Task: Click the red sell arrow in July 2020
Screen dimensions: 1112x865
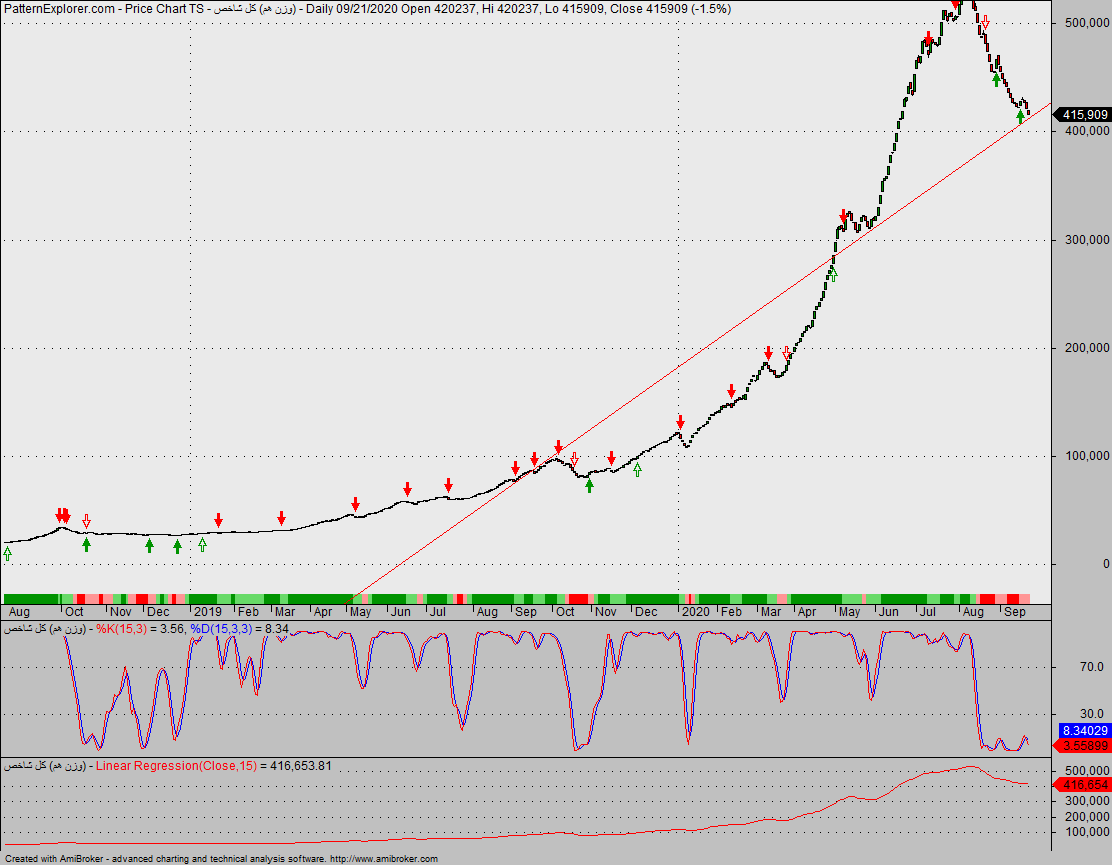Action: (928, 38)
